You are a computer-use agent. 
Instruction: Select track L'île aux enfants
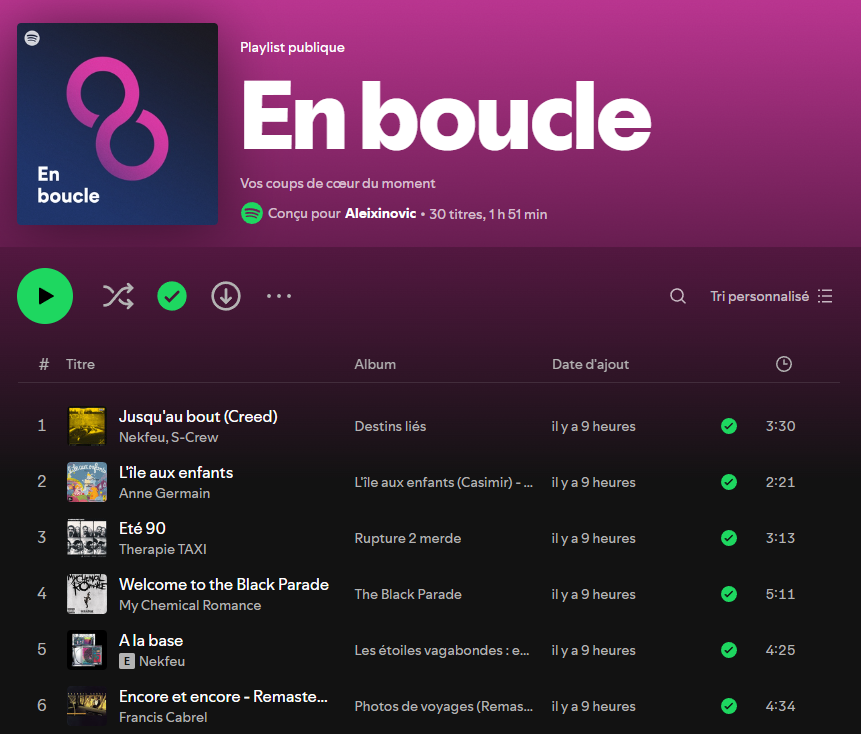coord(176,473)
